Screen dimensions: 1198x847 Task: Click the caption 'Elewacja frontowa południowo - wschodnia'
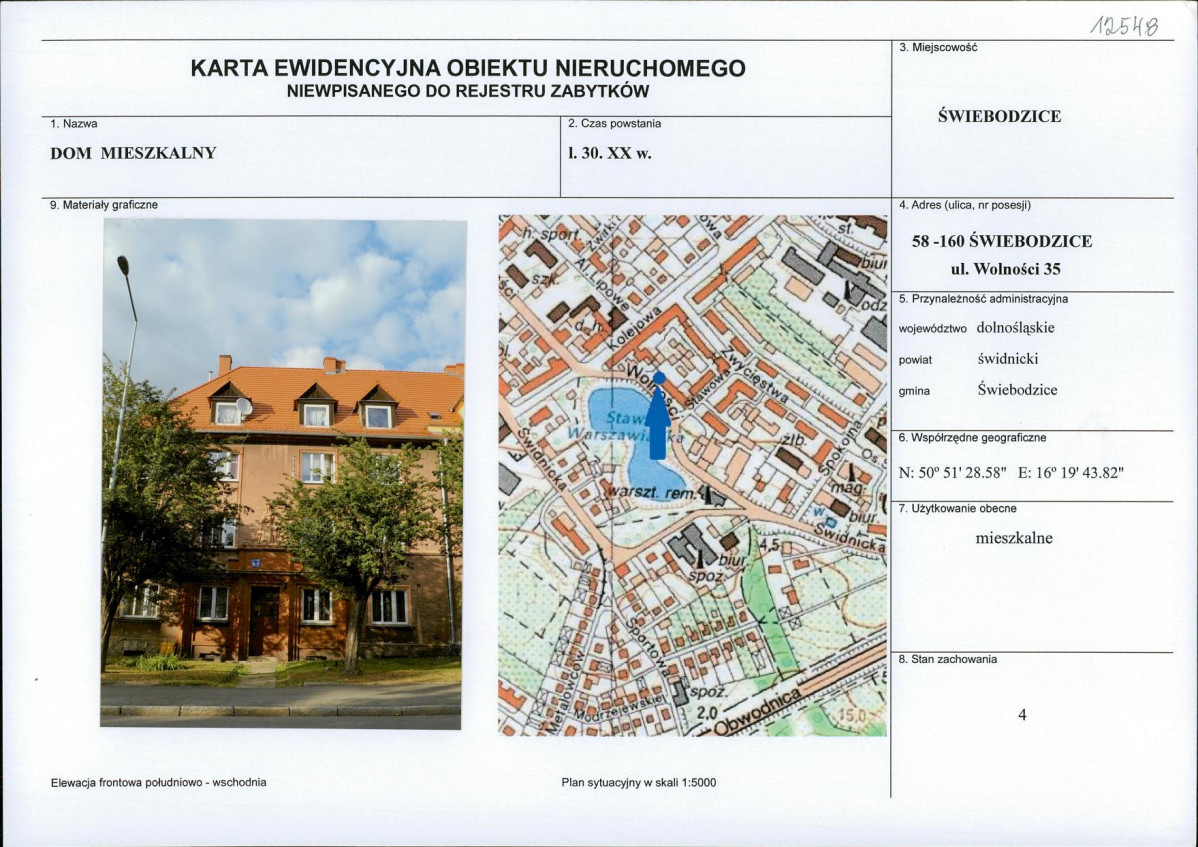click(158, 783)
